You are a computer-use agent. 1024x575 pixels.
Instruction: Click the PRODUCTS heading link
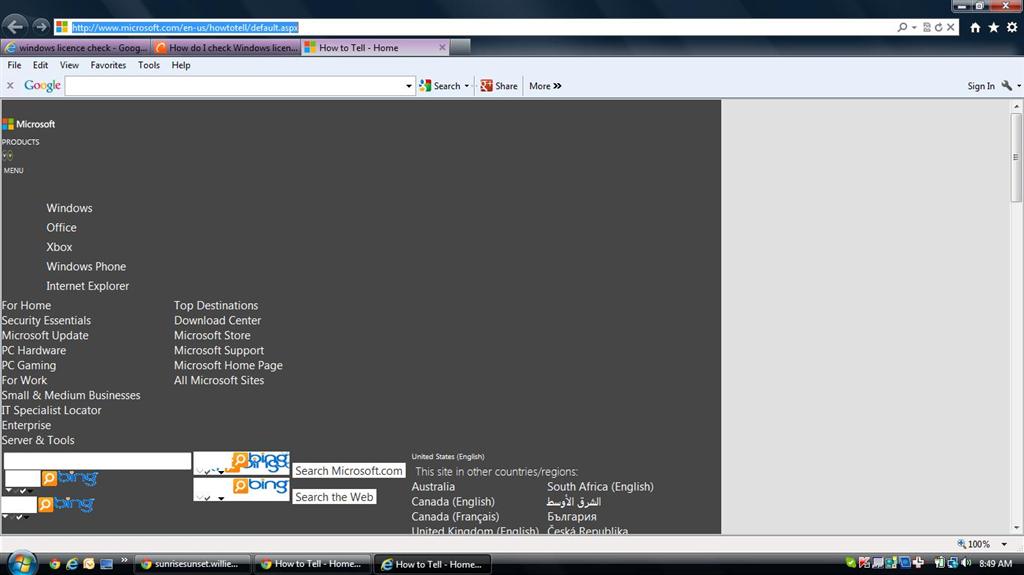click(x=20, y=142)
